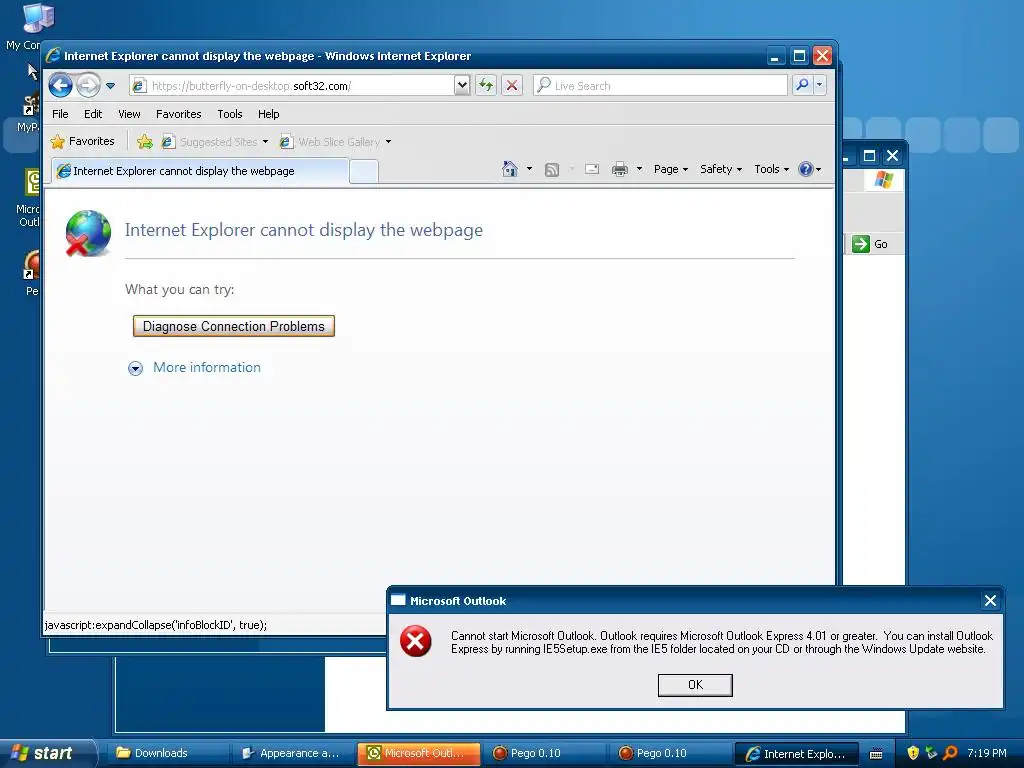
Task: Activate Microsoft Outlook taskbar button
Action: coord(419,754)
